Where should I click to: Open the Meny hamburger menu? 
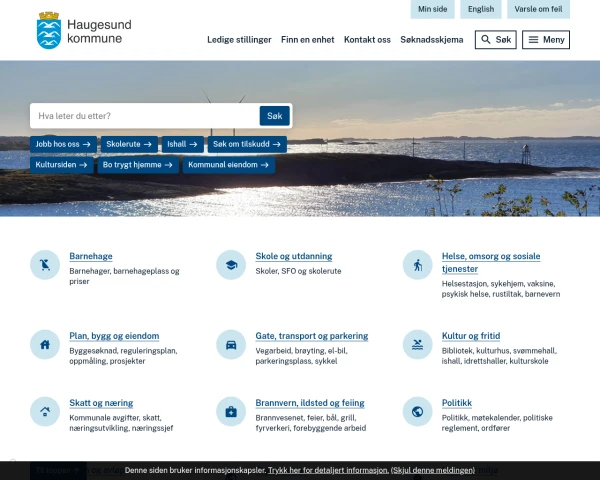click(x=546, y=40)
